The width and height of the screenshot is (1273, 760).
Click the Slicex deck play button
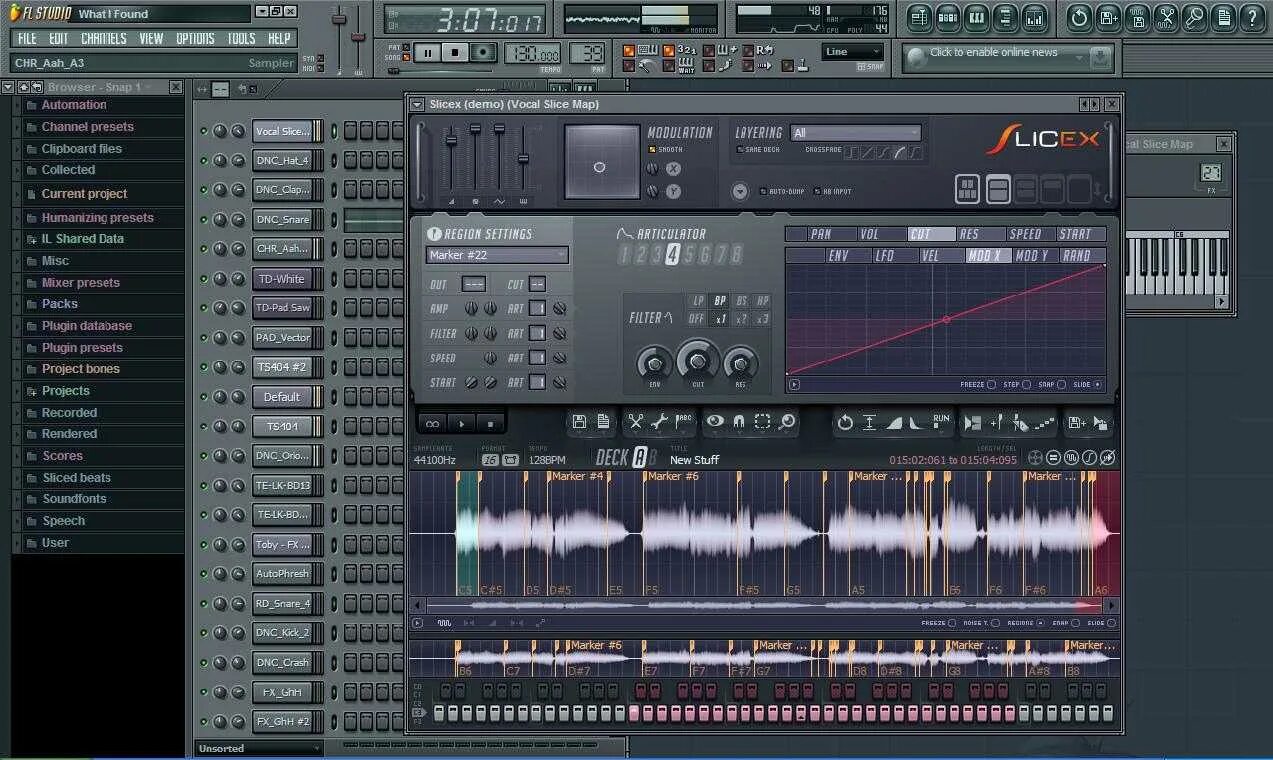pyautogui.click(x=461, y=423)
